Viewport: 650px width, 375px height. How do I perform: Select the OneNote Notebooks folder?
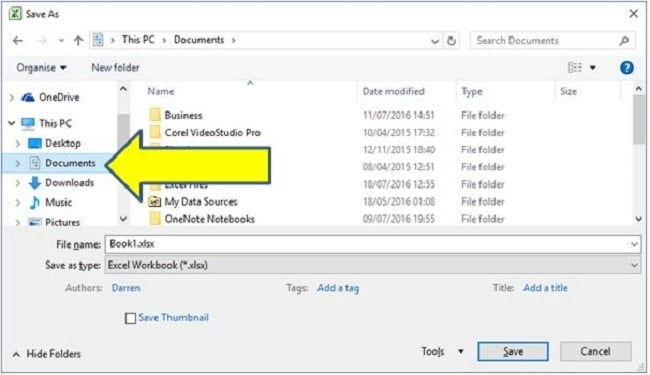pos(209,219)
